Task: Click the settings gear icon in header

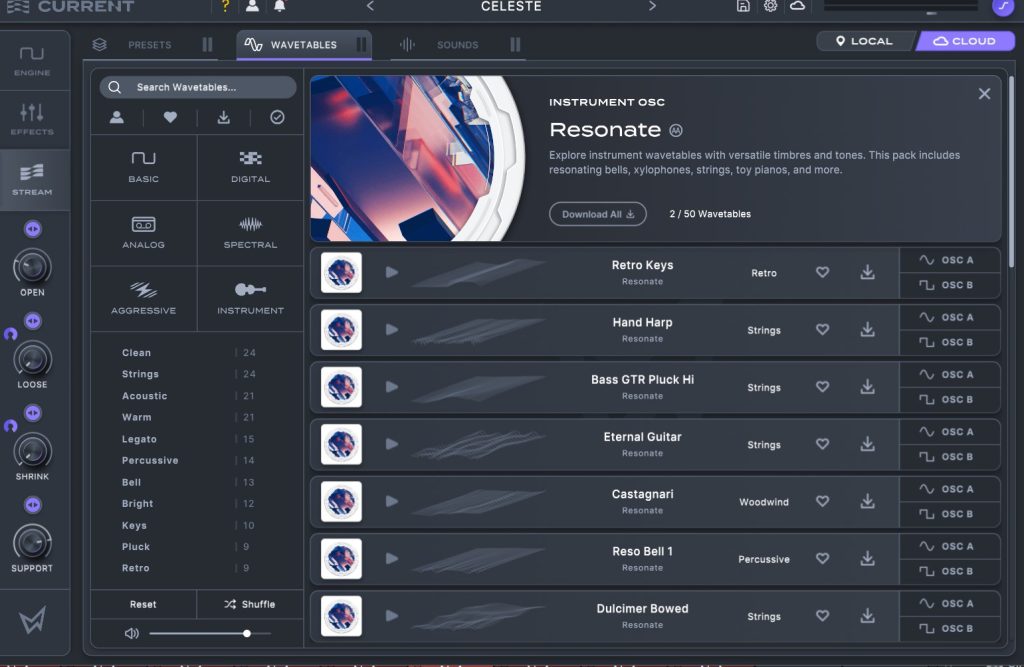Action: [x=770, y=6]
